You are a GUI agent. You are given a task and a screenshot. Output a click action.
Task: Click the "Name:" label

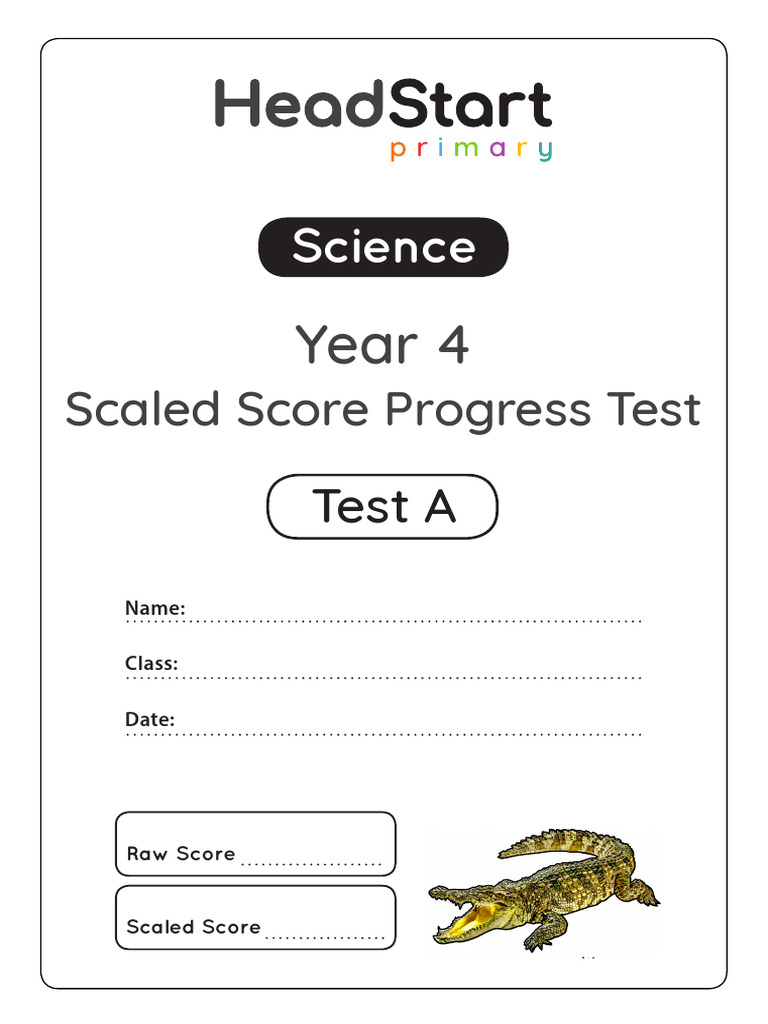coord(155,608)
